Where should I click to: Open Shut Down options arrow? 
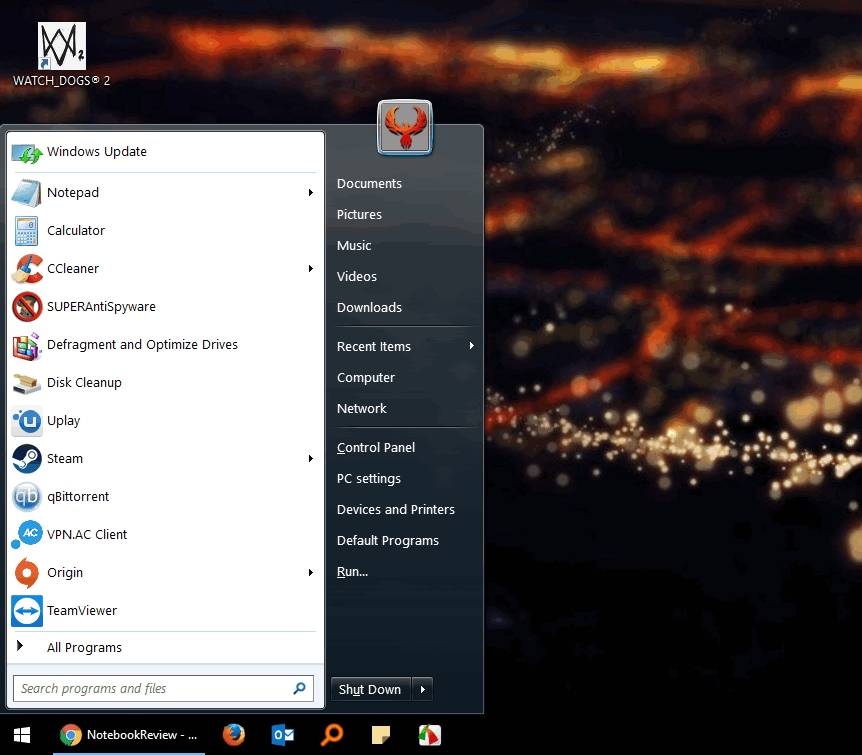[x=422, y=690]
